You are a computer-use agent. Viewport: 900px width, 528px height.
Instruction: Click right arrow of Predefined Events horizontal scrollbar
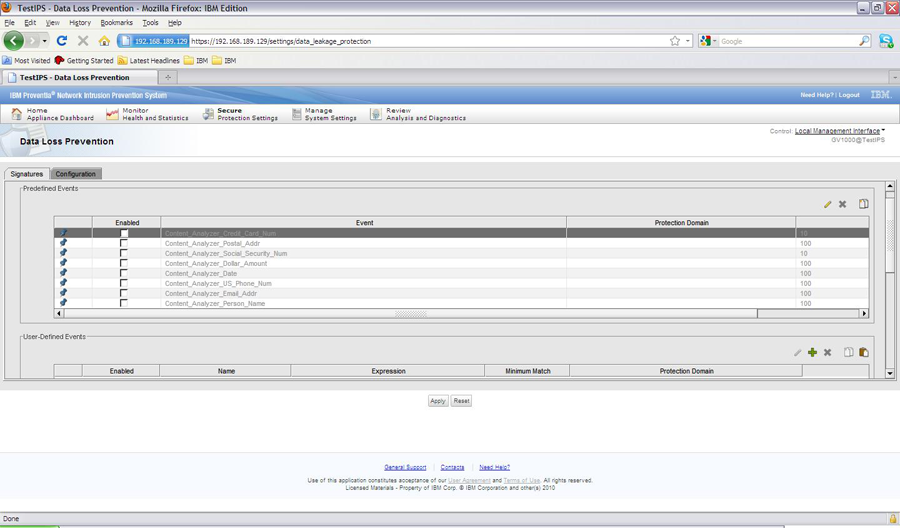(864, 313)
